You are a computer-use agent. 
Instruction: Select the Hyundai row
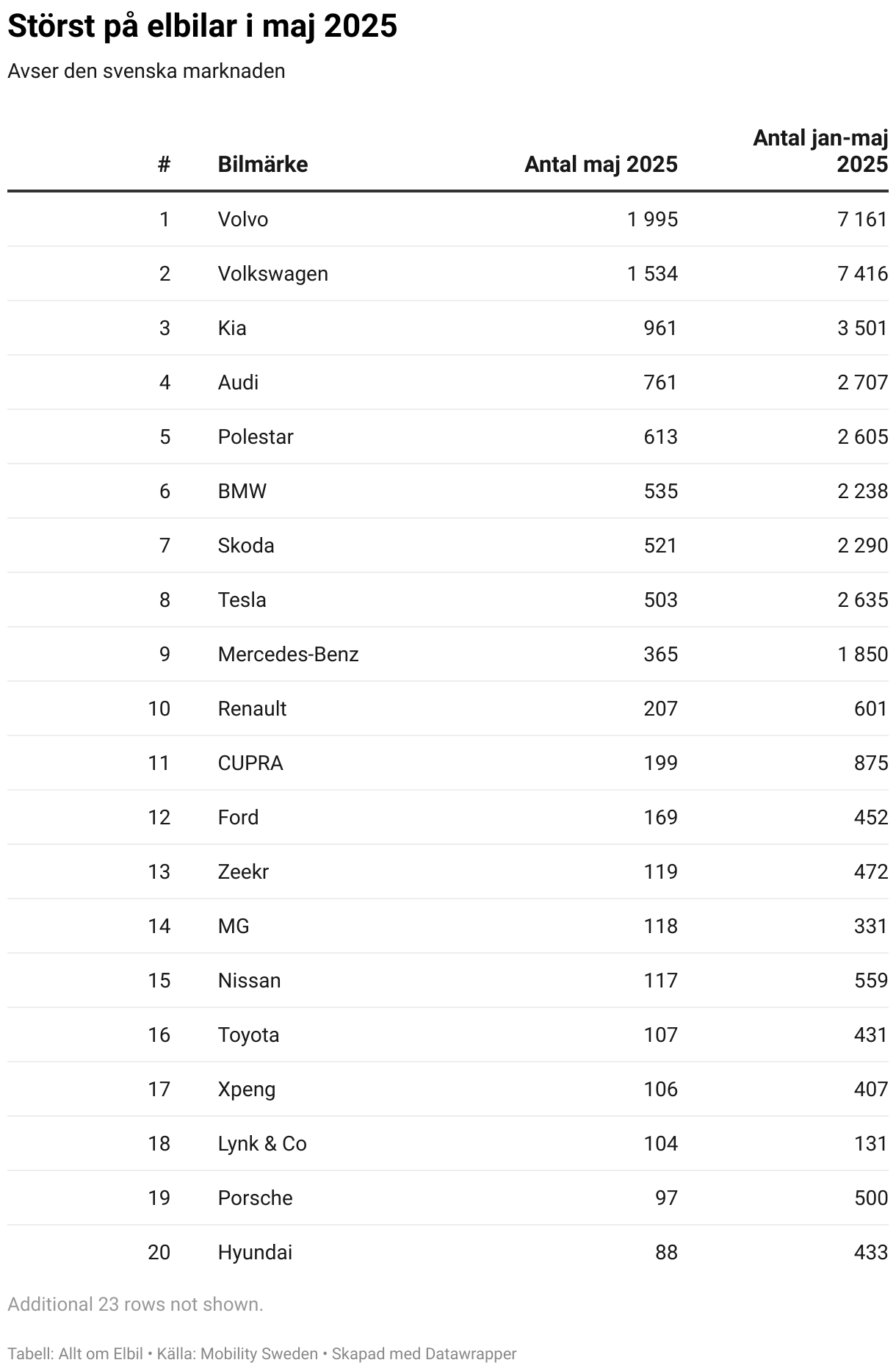pos(448,1252)
